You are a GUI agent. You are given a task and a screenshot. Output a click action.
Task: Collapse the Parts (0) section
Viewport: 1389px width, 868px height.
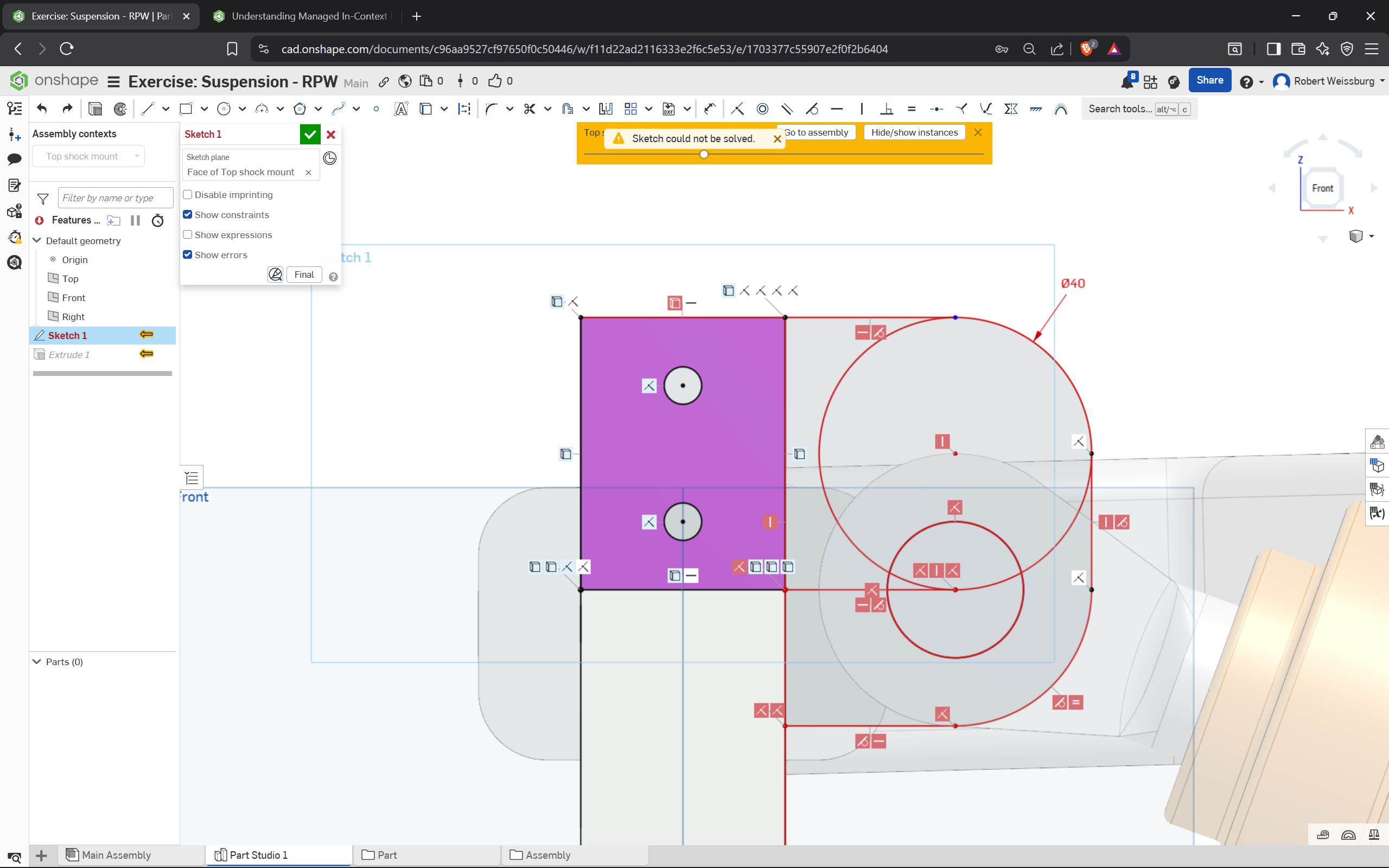37,661
